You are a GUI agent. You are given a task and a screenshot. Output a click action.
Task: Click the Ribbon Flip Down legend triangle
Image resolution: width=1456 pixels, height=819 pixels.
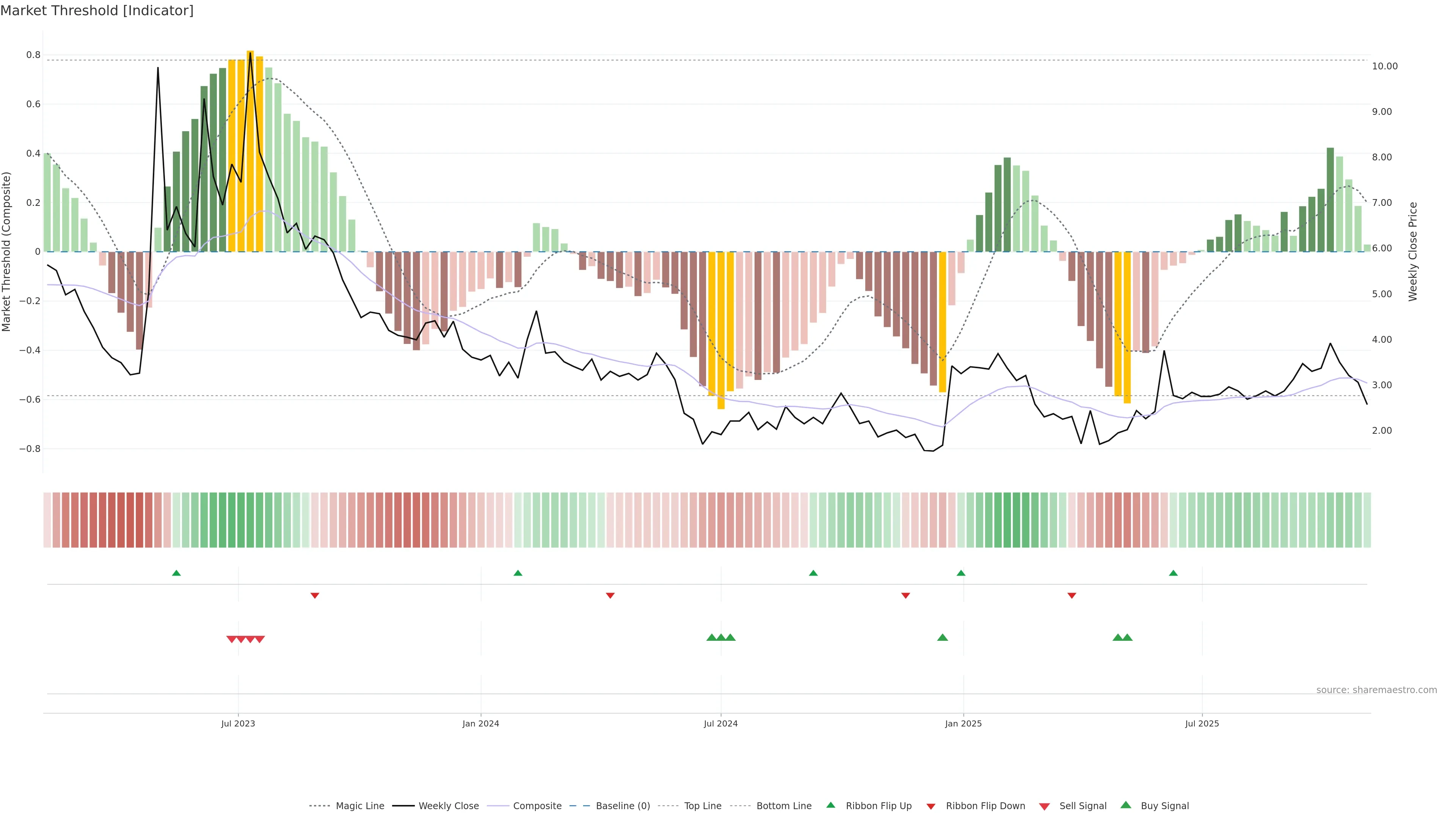pyautogui.click(x=931, y=806)
